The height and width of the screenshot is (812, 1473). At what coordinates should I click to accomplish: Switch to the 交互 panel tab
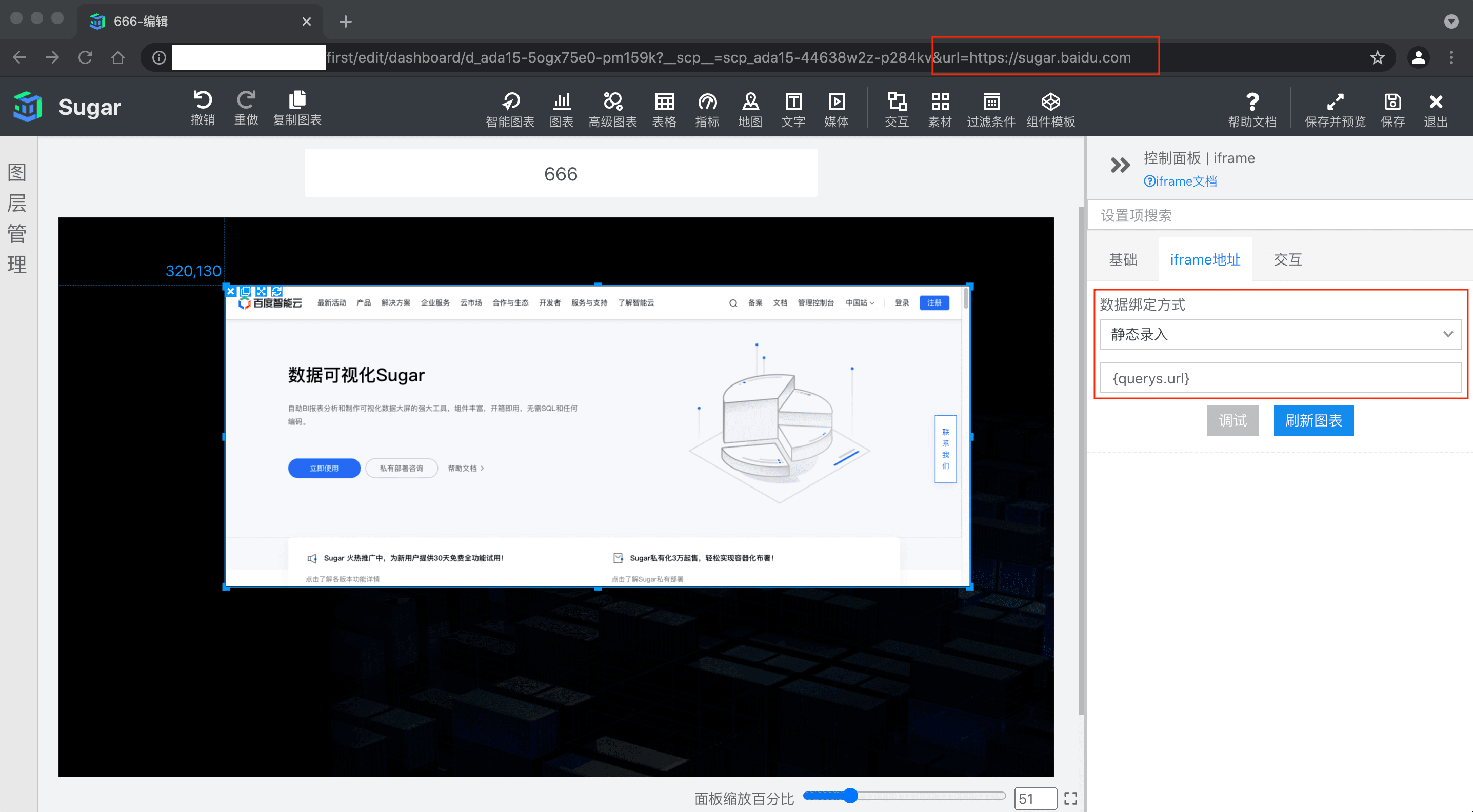pyautogui.click(x=1288, y=259)
